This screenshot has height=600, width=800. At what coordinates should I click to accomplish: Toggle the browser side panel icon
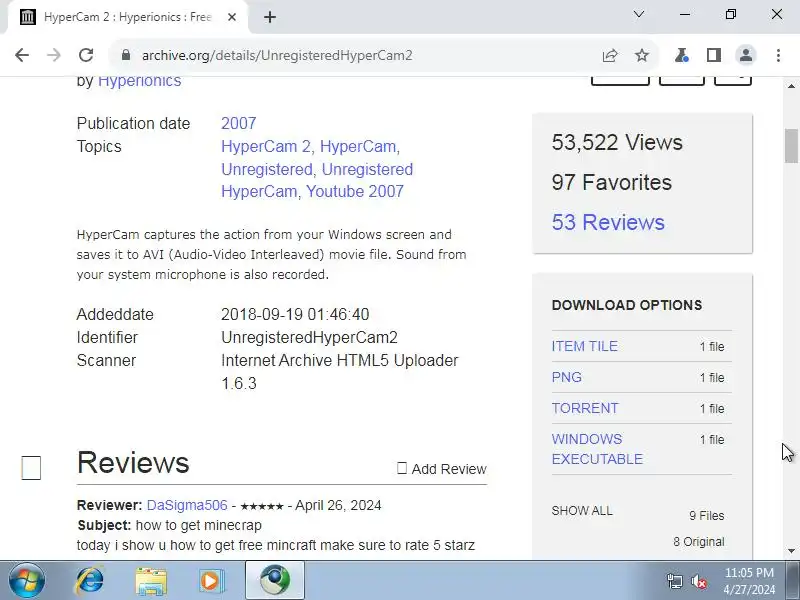tap(714, 55)
